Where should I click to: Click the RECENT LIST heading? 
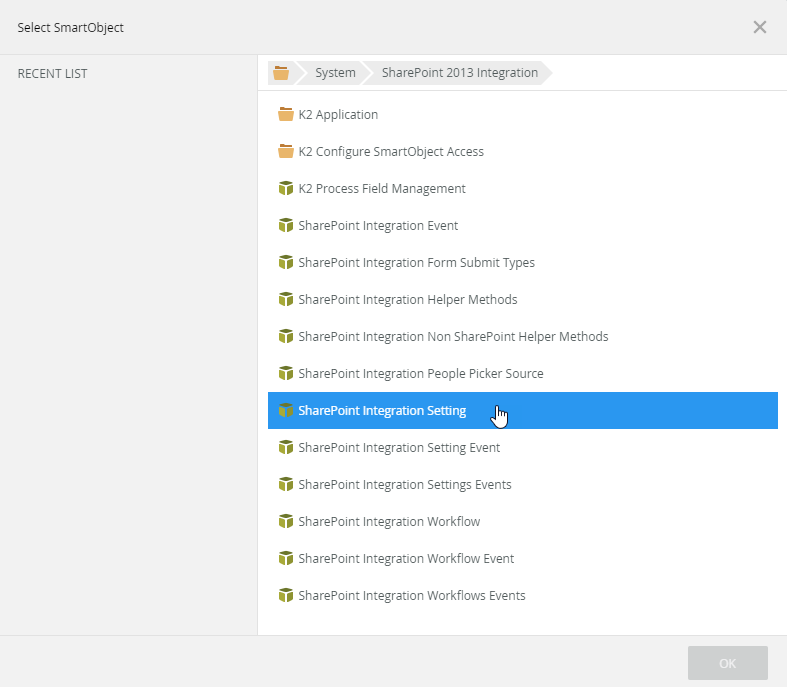click(52, 73)
